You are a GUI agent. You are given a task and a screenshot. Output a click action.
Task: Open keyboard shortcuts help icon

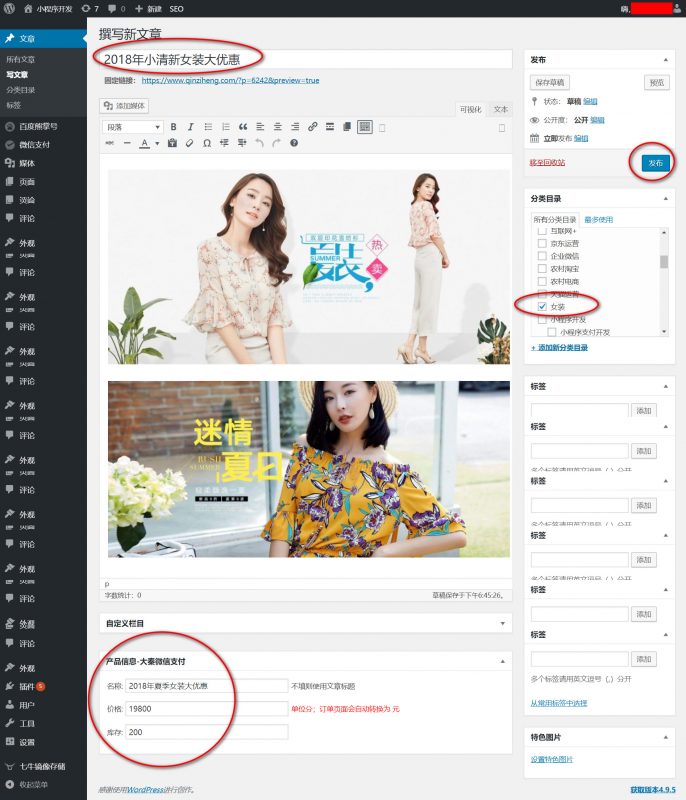click(294, 143)
